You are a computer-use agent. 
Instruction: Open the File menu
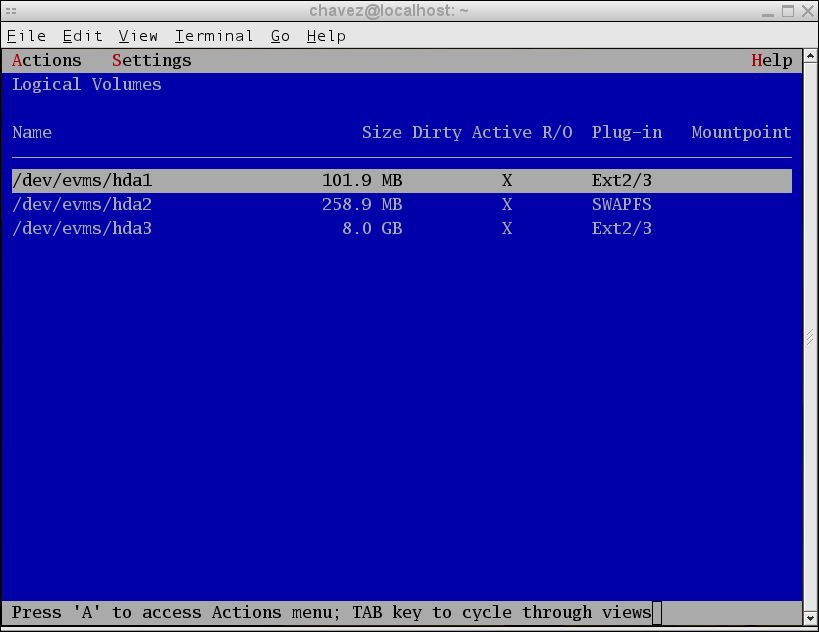point(26,36)
